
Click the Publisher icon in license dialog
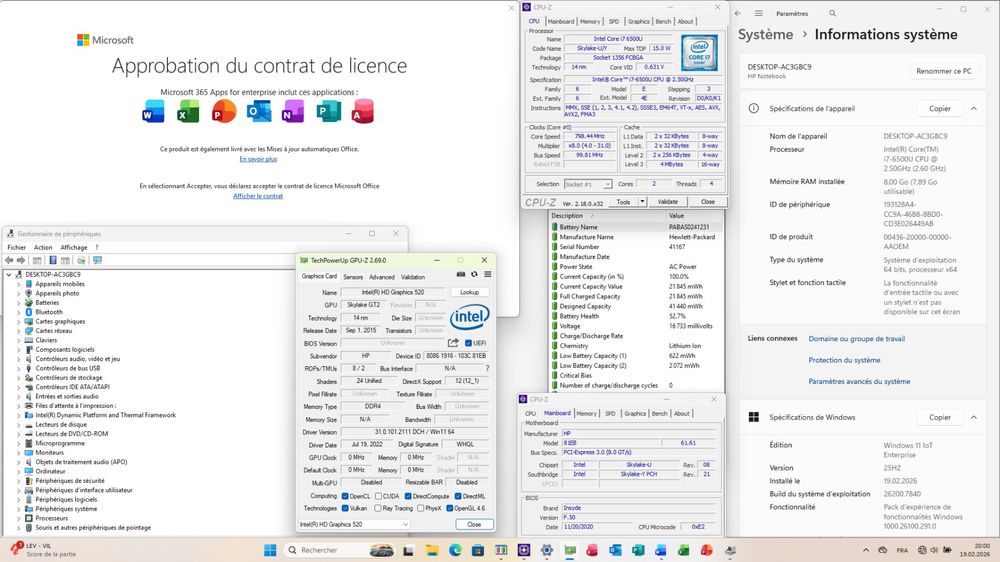point(328,112)
